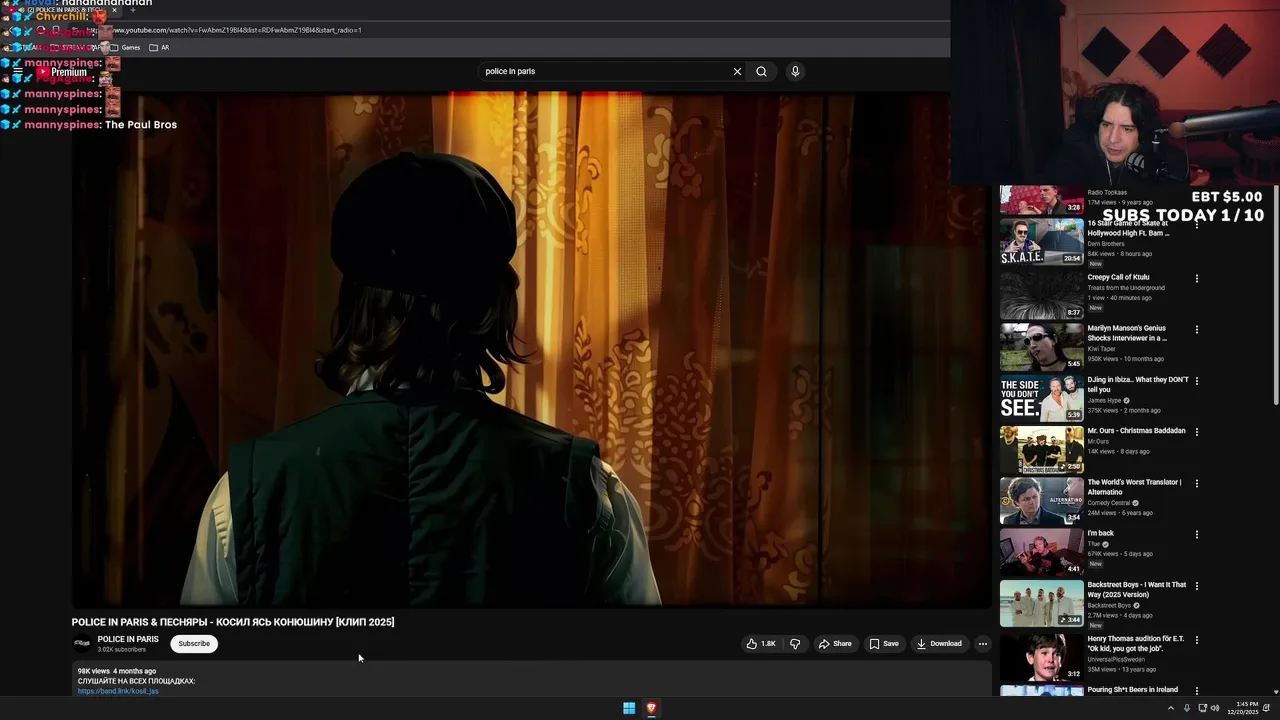Screen dimensions: 1280x720
Task: Open 16 Stair Game of Skate thumbnail
Action: (x=1041, y=242)
